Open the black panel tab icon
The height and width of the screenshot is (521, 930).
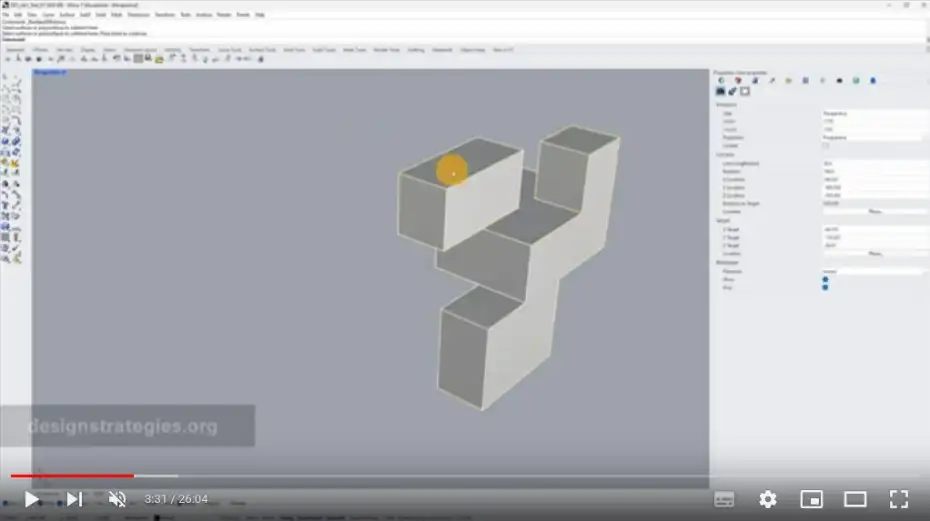(x=839, y=81)
